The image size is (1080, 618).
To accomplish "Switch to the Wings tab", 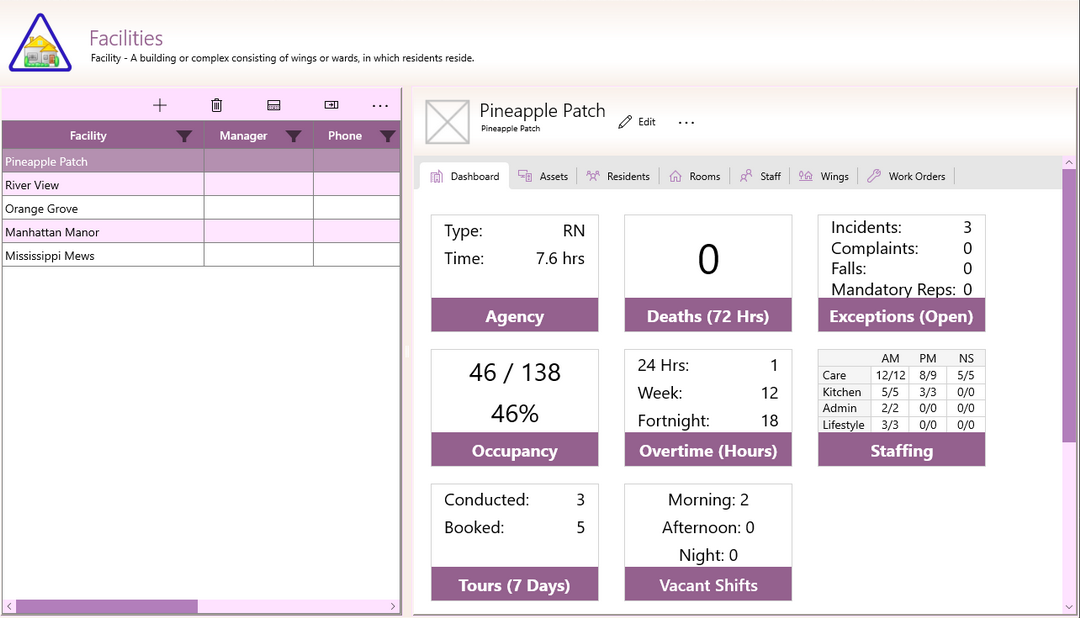I will (x=824, y=176).
